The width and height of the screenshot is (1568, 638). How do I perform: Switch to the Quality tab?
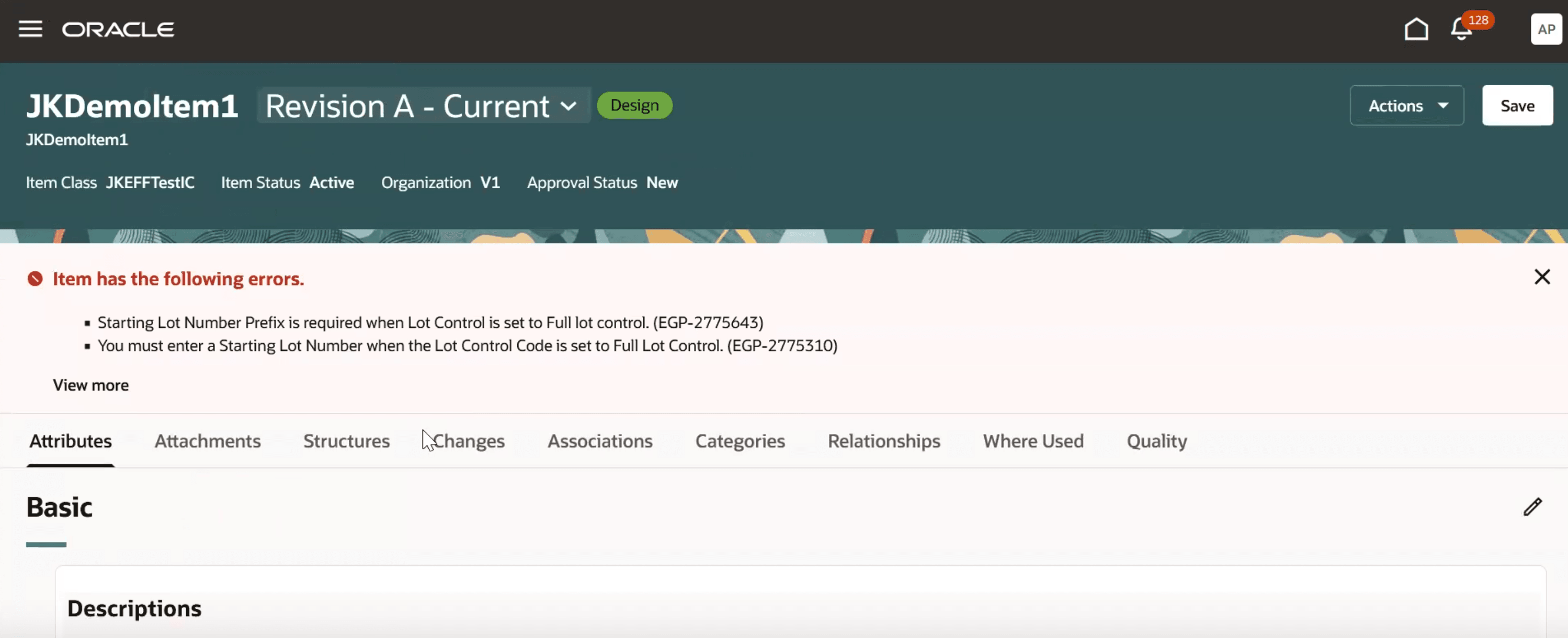click(1156, 441)
